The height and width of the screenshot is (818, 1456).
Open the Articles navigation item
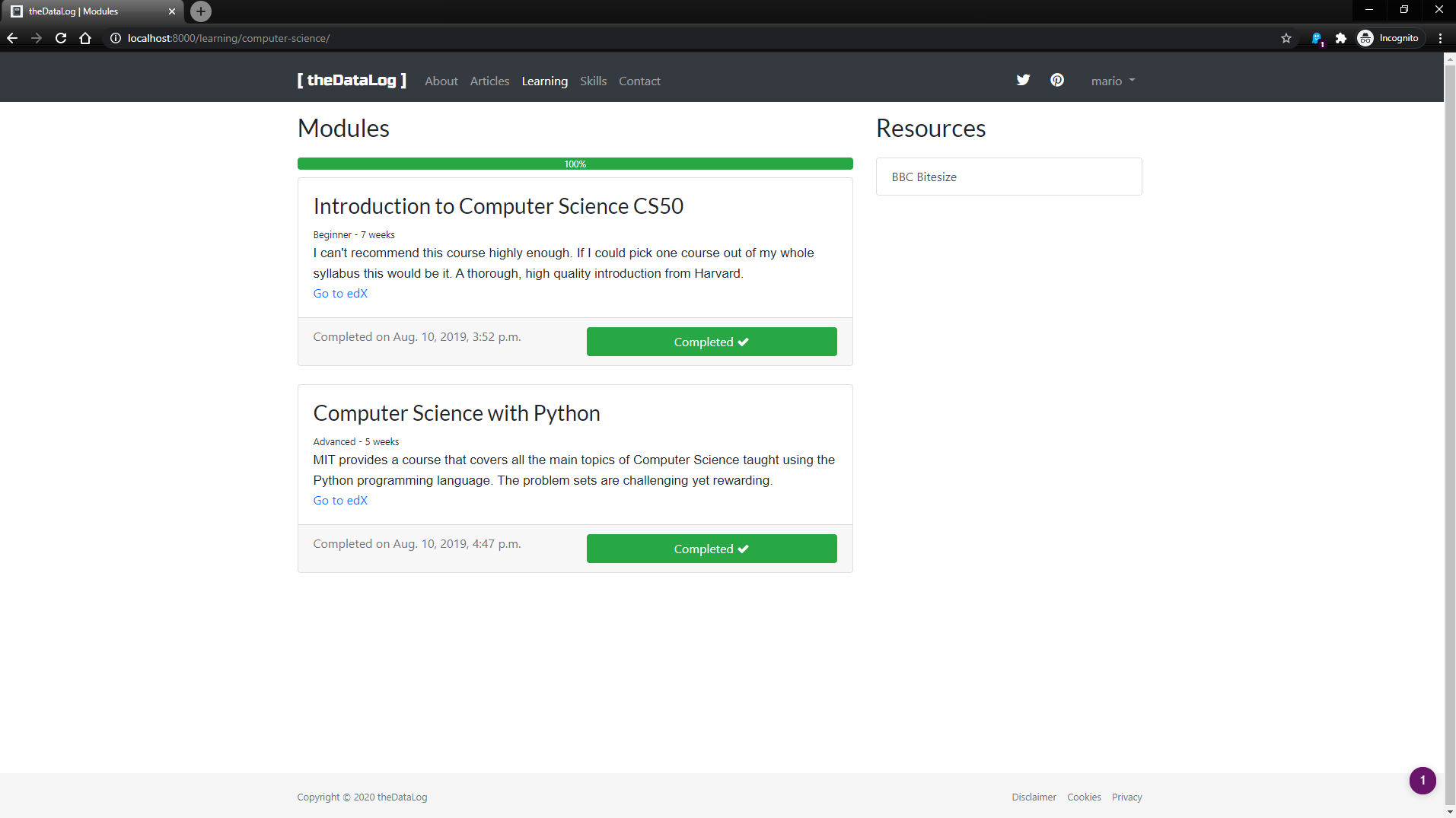pos(489,81)
